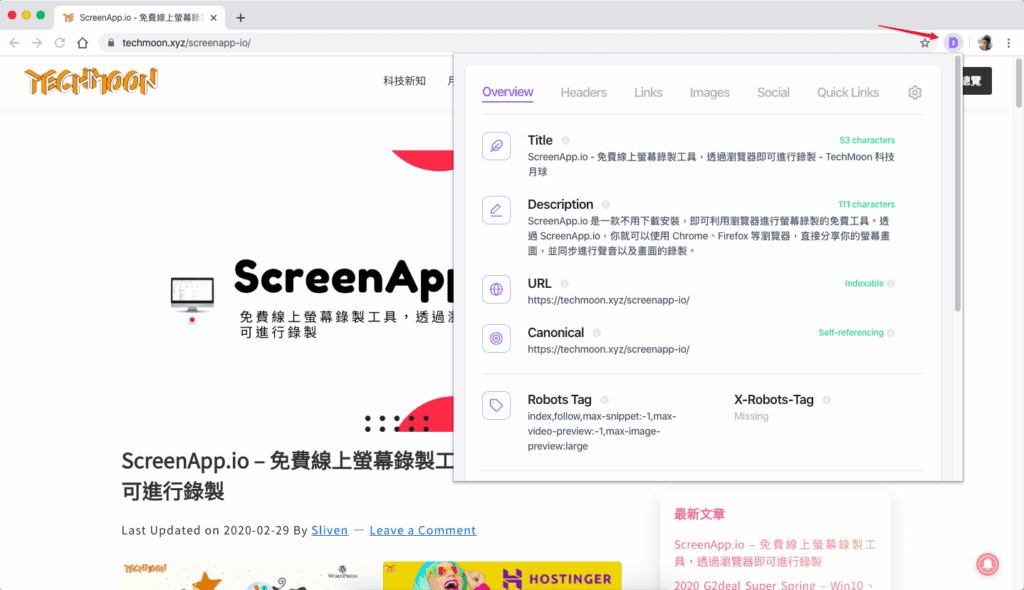Click the 53 characters title count
Viewport: 1024px width, 590px height.
pyautogui.click(x=867, y=140)
